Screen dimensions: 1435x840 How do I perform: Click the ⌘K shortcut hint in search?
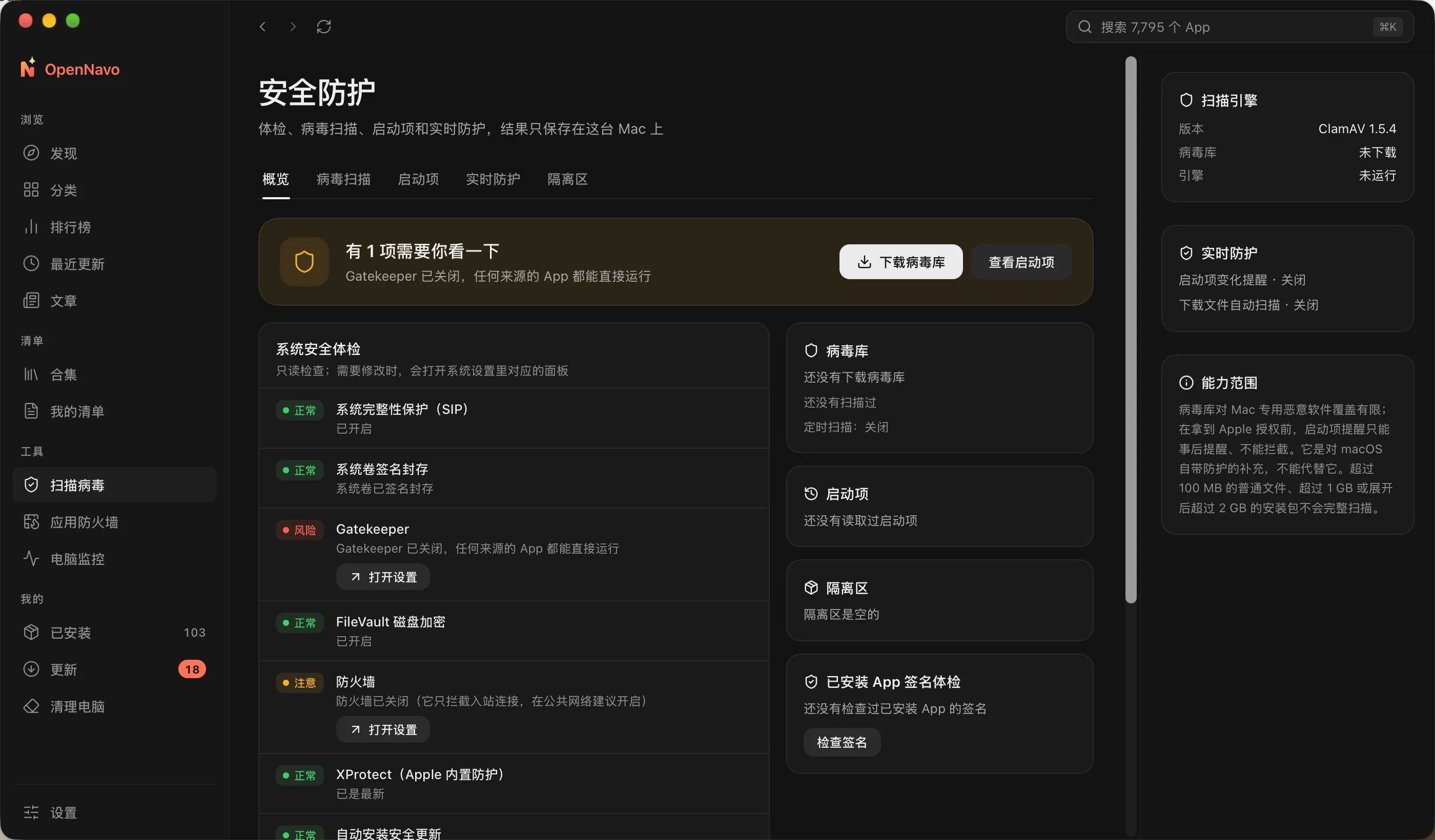pos(1388,27)
